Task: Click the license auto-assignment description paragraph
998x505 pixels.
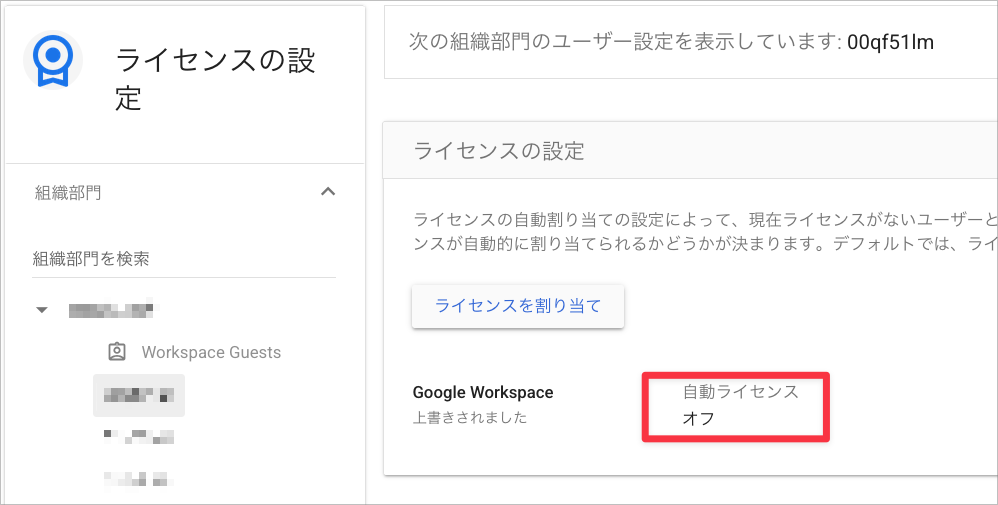Action: pos(705,231)
